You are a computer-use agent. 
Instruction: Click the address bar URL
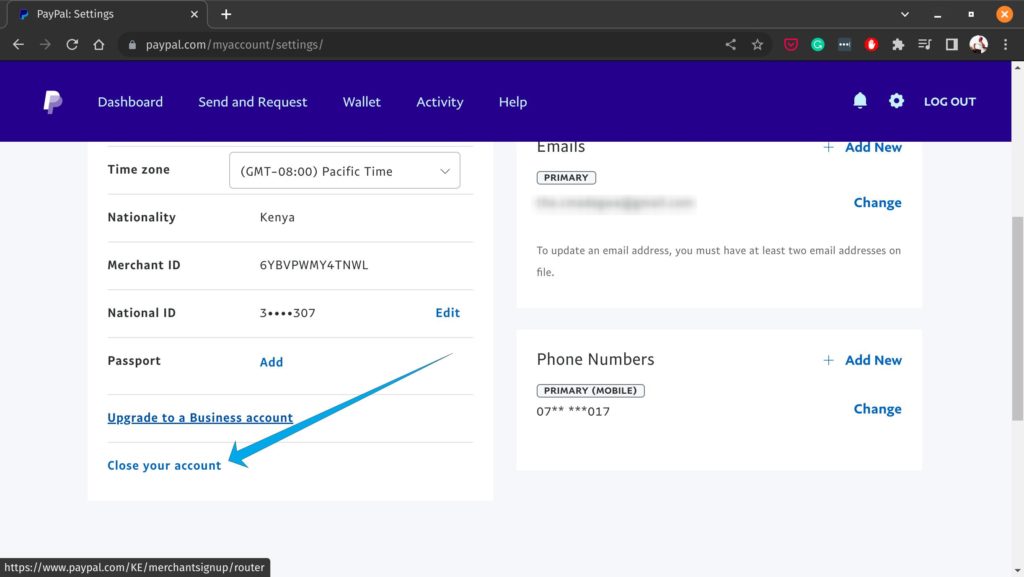(x=234, y=44)
